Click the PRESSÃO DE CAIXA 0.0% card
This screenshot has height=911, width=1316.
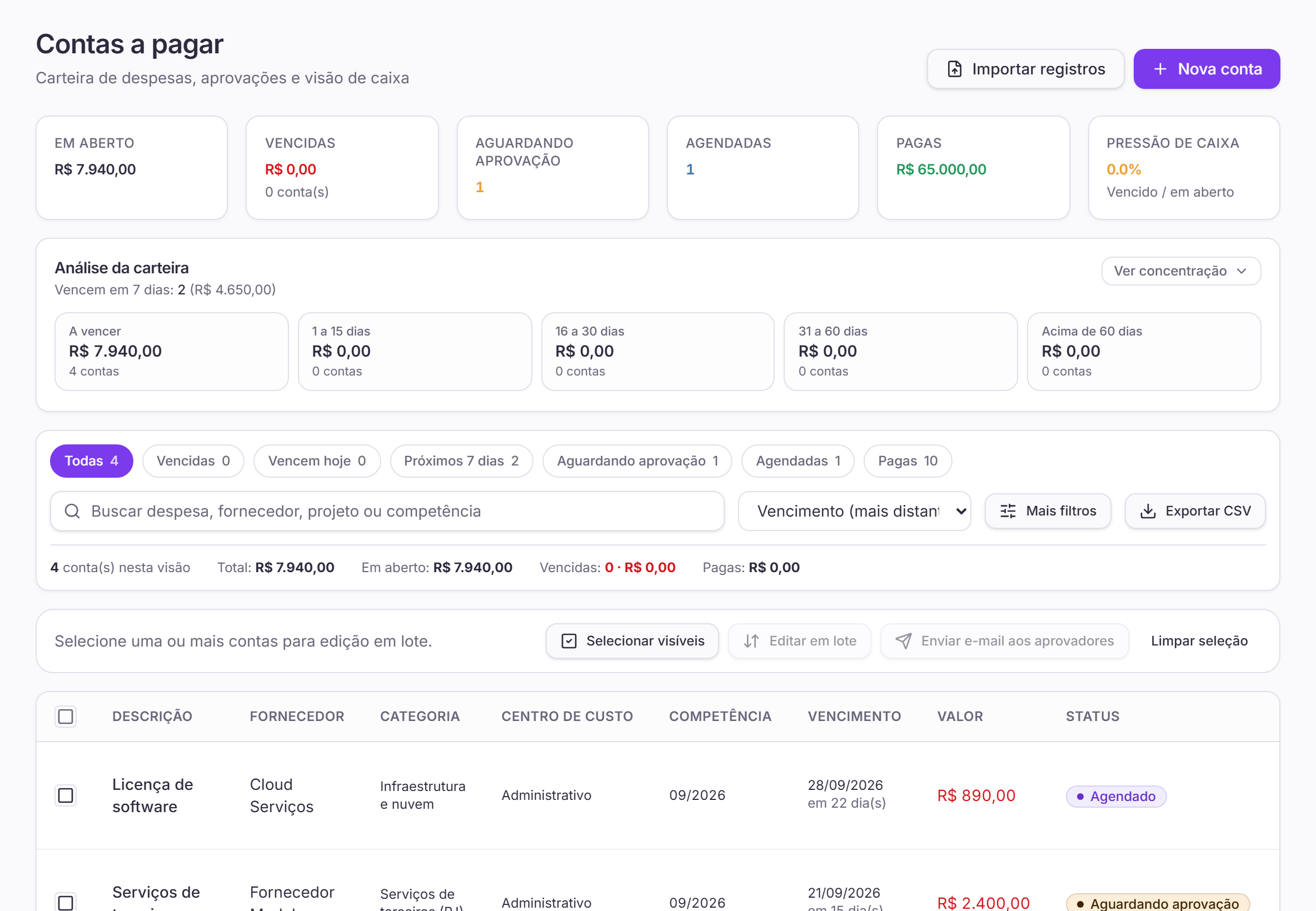1184,168
